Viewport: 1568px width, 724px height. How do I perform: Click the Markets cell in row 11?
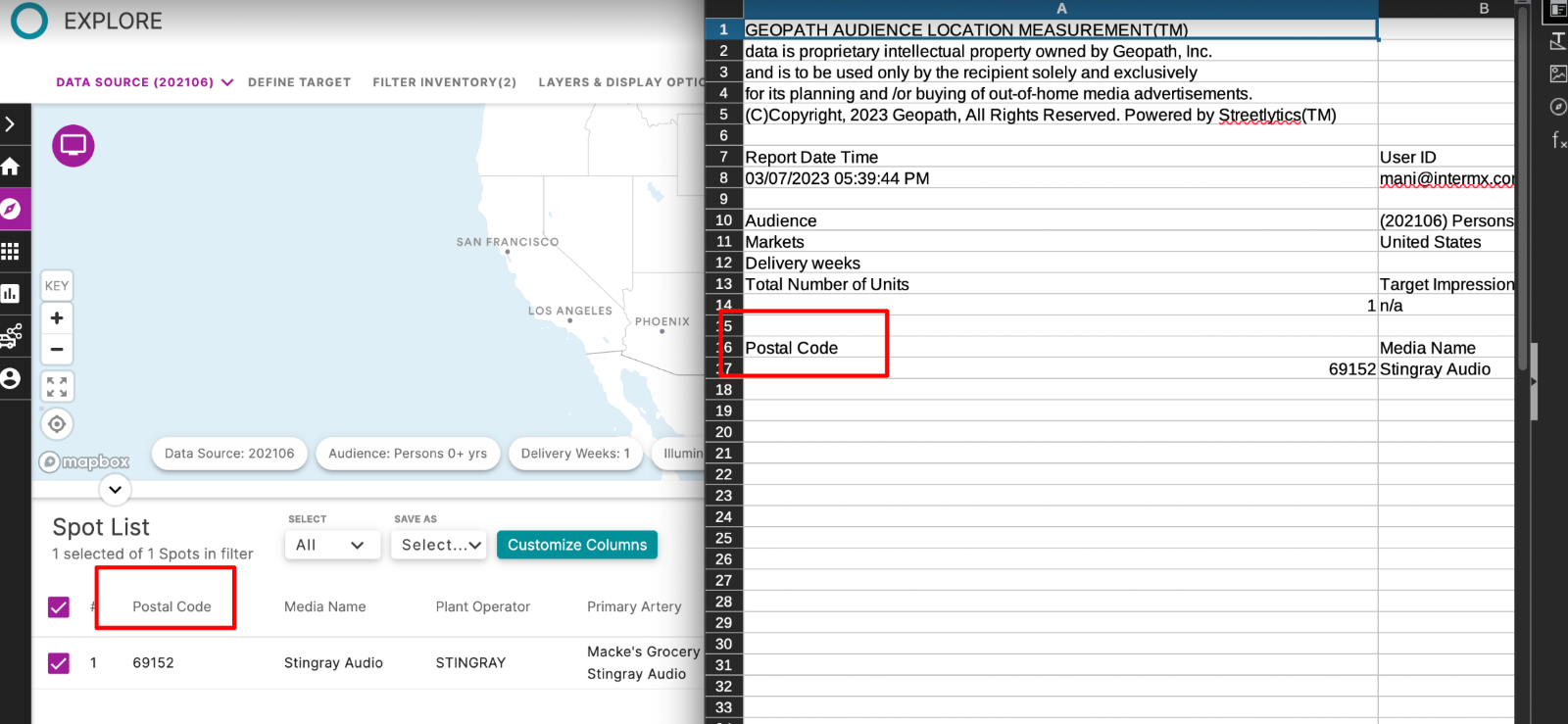click(1060, 242)
